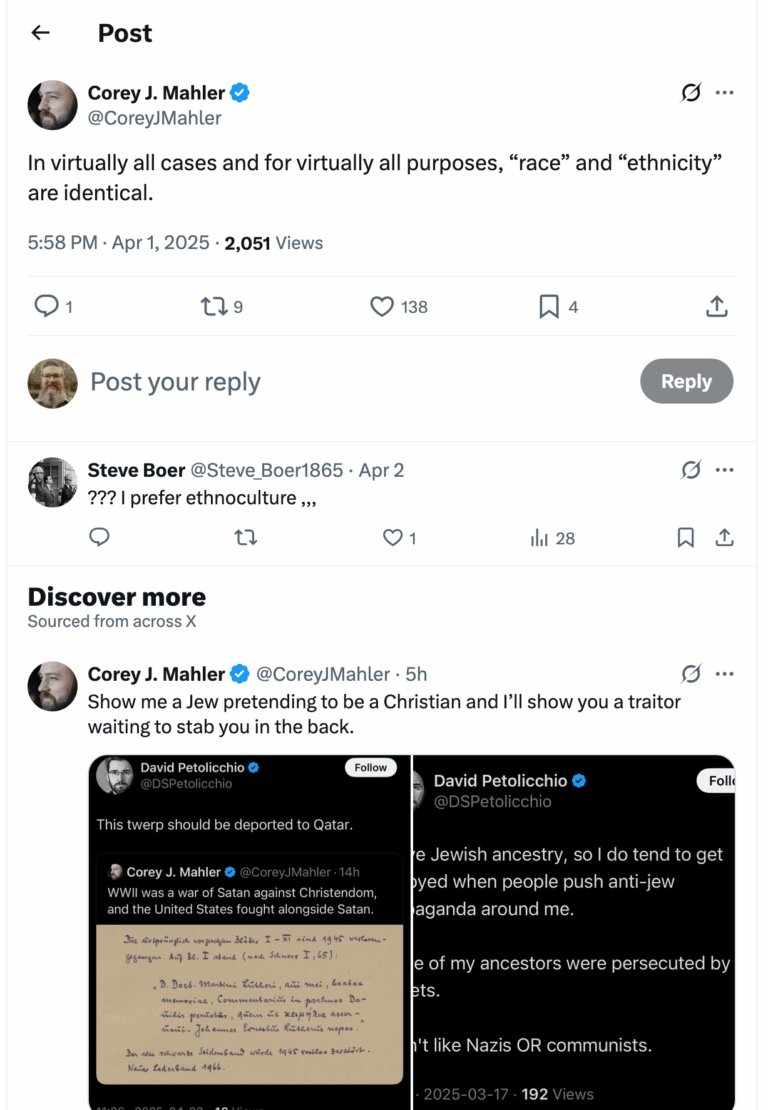Image resolution: width=768 pixels, height=1110 pixels.
Task: Open the @CoreyJMahler handle link
Action: [155, 118]
